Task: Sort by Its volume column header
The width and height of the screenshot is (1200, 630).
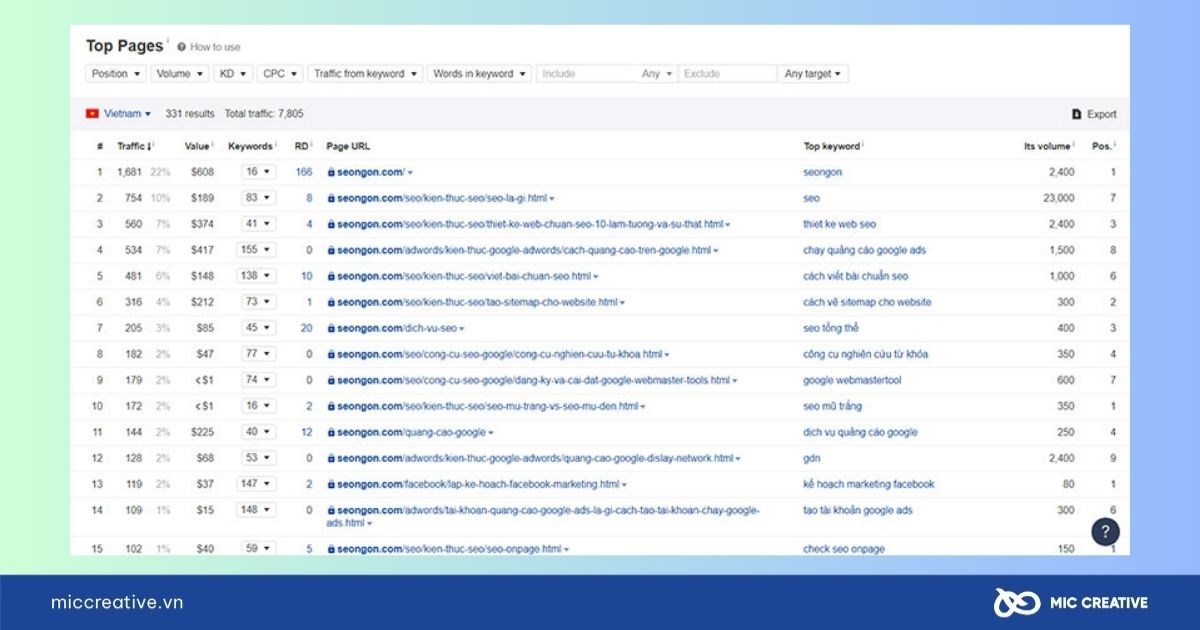Action: (x=1049, y=146)
